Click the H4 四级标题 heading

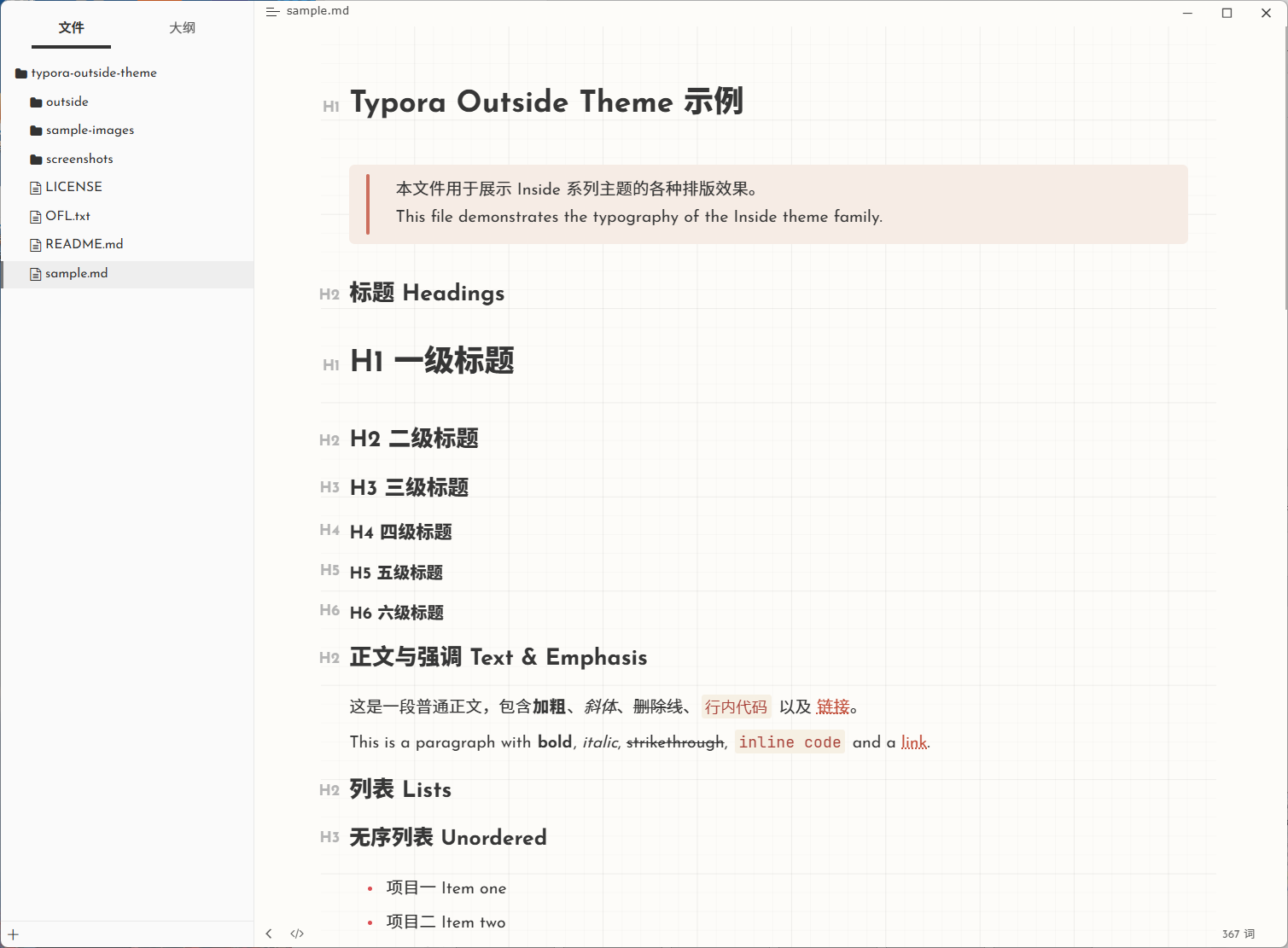pyautogui.click(x=400, y=532)
